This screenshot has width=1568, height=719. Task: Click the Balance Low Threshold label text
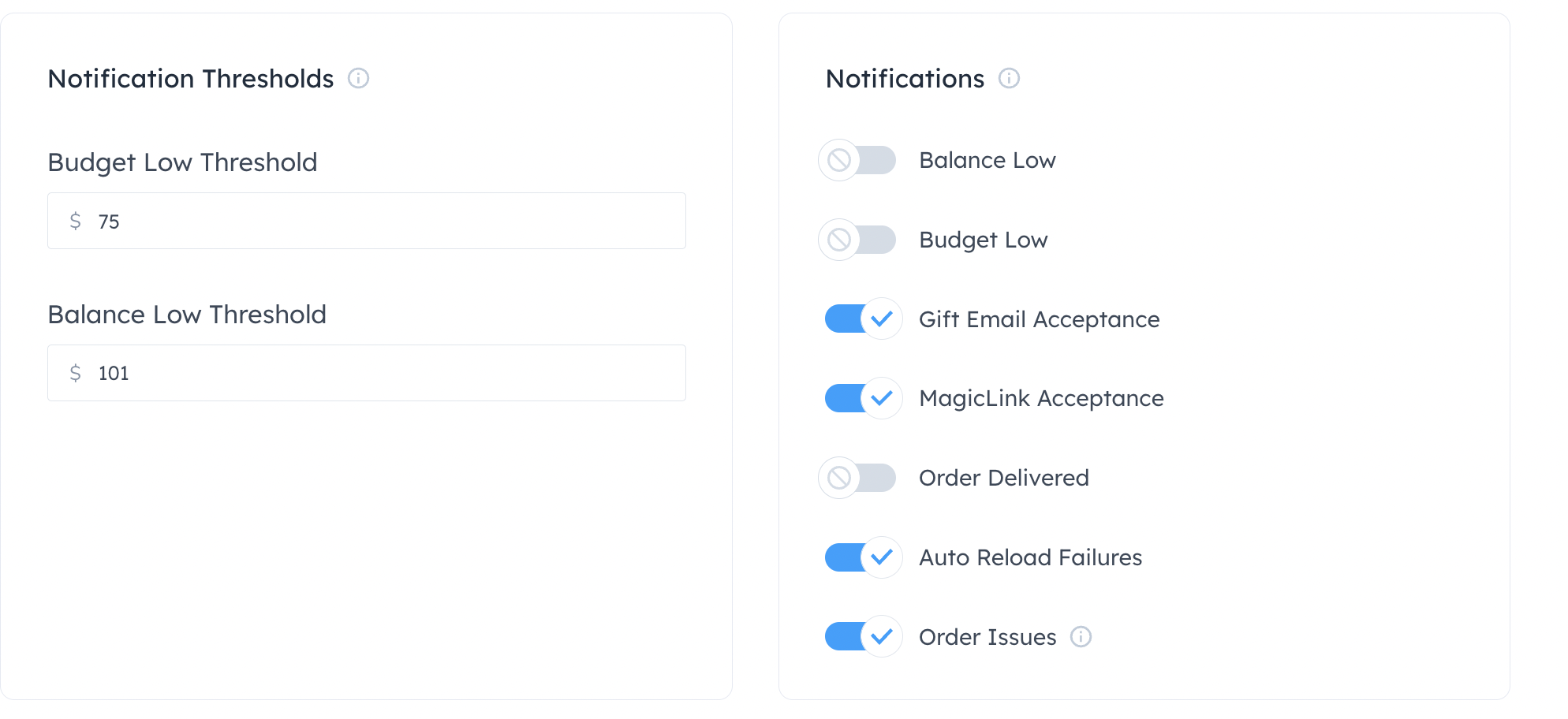point(187,315)
